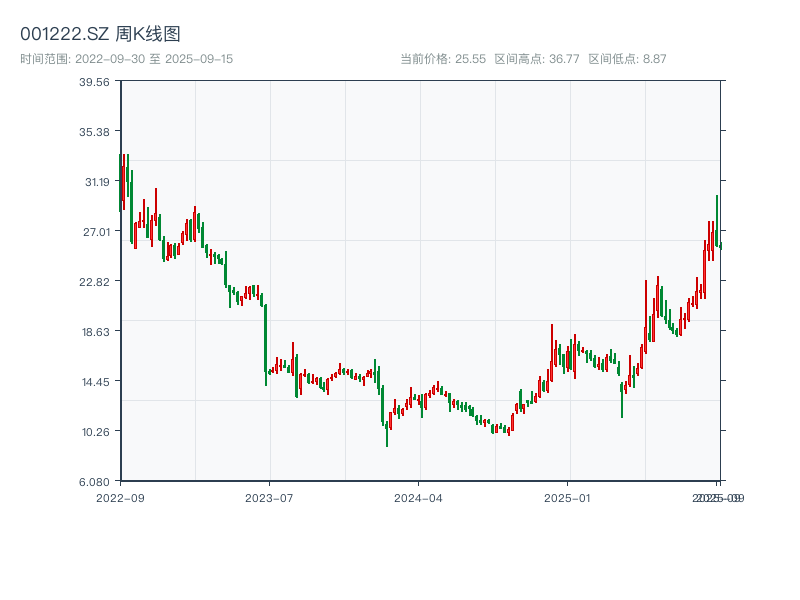Click the 14.45 y-axis price label

93,382
